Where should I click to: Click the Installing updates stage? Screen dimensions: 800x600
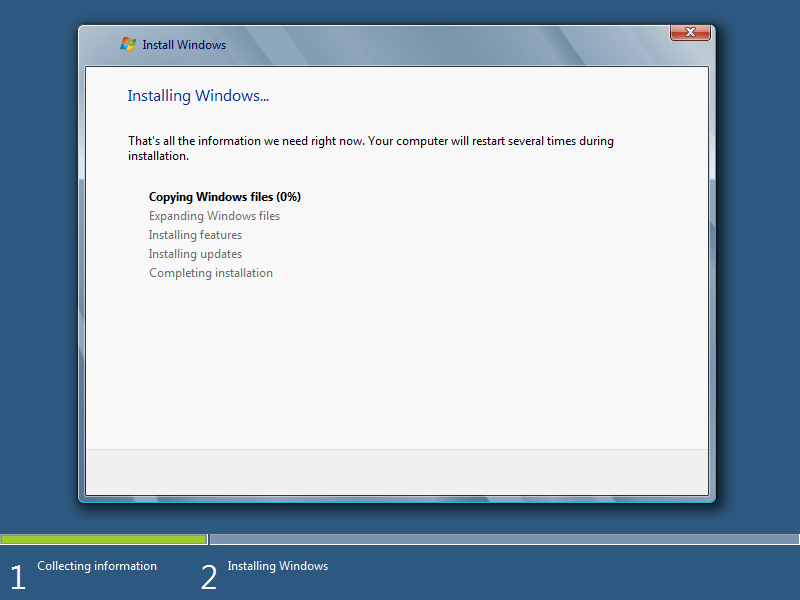(195, 253)
